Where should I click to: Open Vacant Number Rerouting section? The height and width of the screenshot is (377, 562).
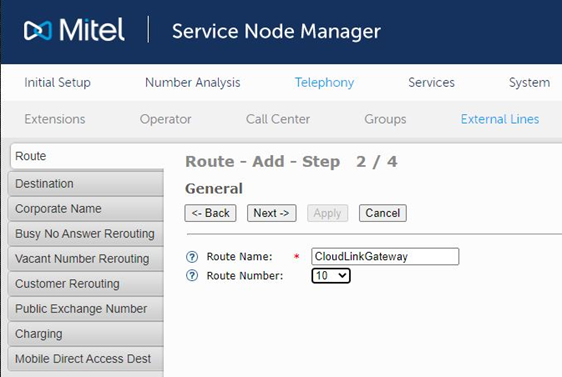pos(86,259)
